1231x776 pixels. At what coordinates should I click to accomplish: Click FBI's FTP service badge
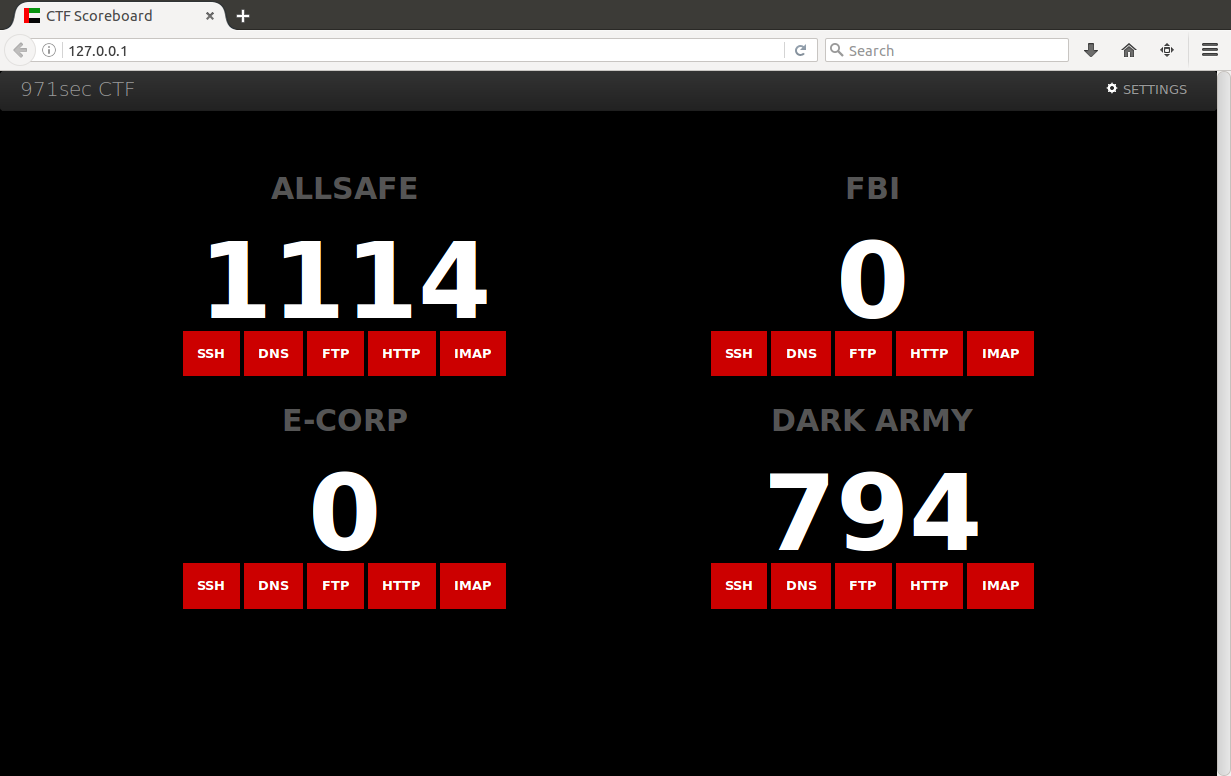tap(863, 354)
